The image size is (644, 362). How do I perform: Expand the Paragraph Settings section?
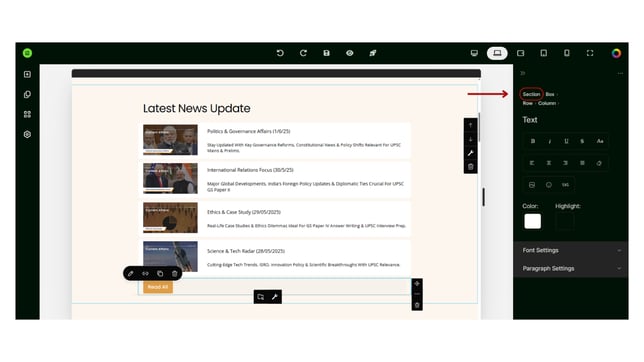570,268
